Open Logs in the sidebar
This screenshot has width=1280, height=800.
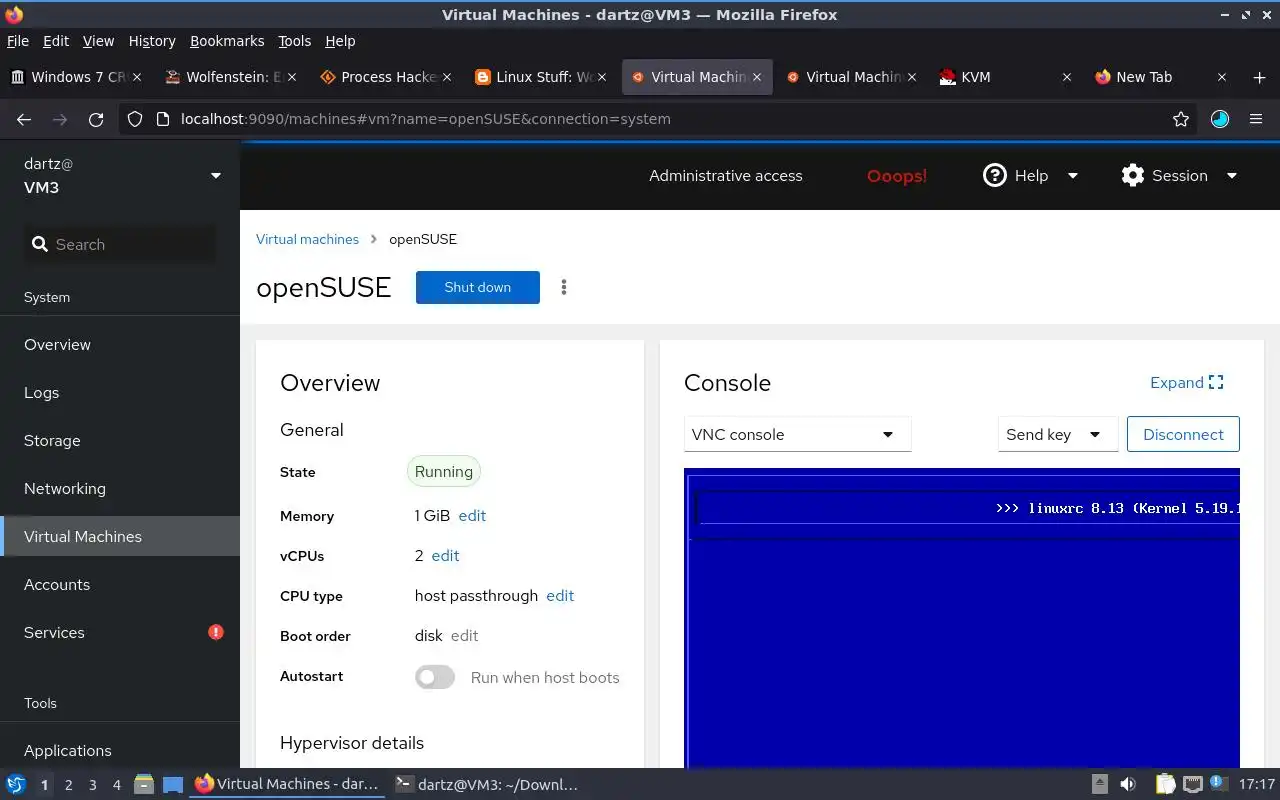tap(120, 392)
